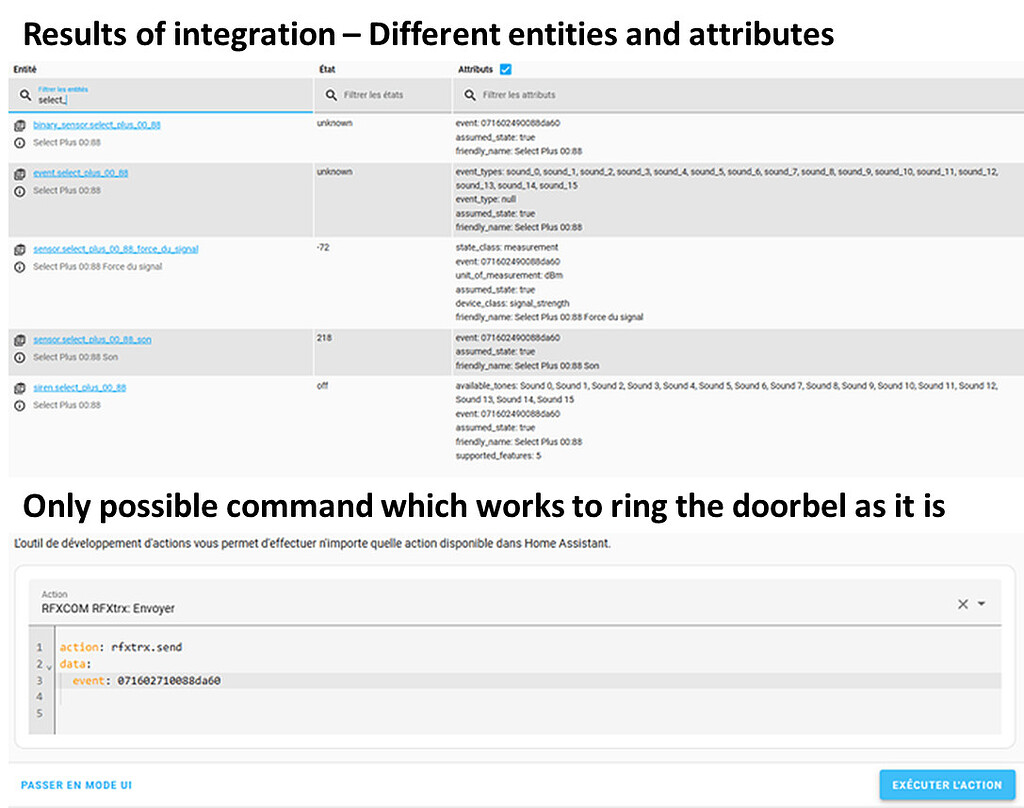The width and height of the screenshot is (1024, 808).
Task: Open the info icon for Force du signal sensor
Action: tap(18, 265)
